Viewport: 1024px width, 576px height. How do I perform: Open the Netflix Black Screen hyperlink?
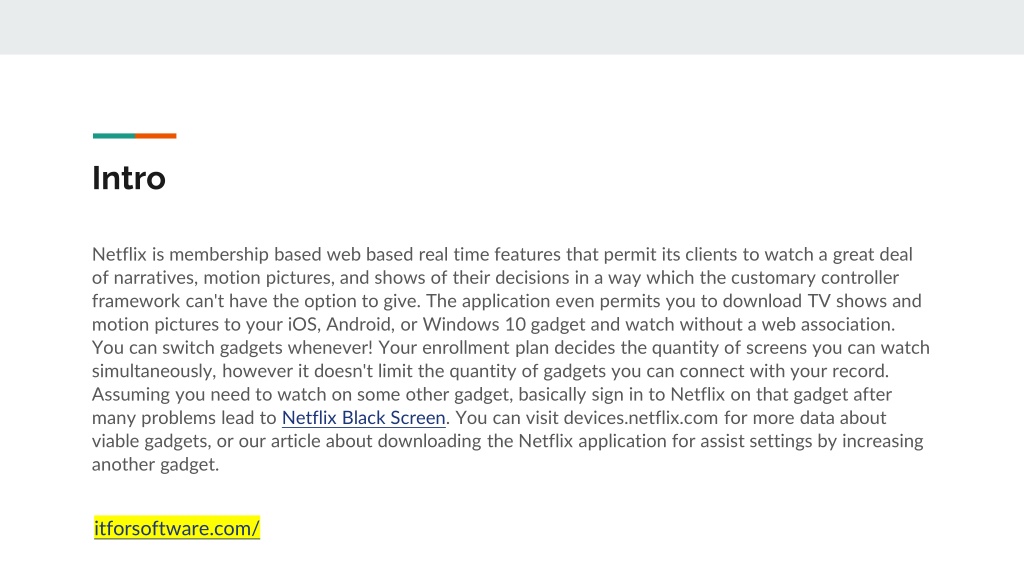pos(364,418)
